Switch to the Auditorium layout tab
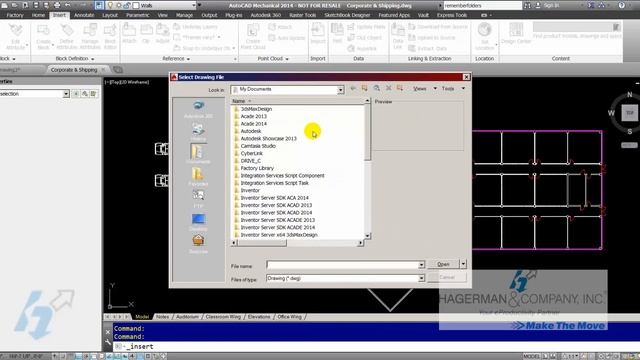 [187, 317]
